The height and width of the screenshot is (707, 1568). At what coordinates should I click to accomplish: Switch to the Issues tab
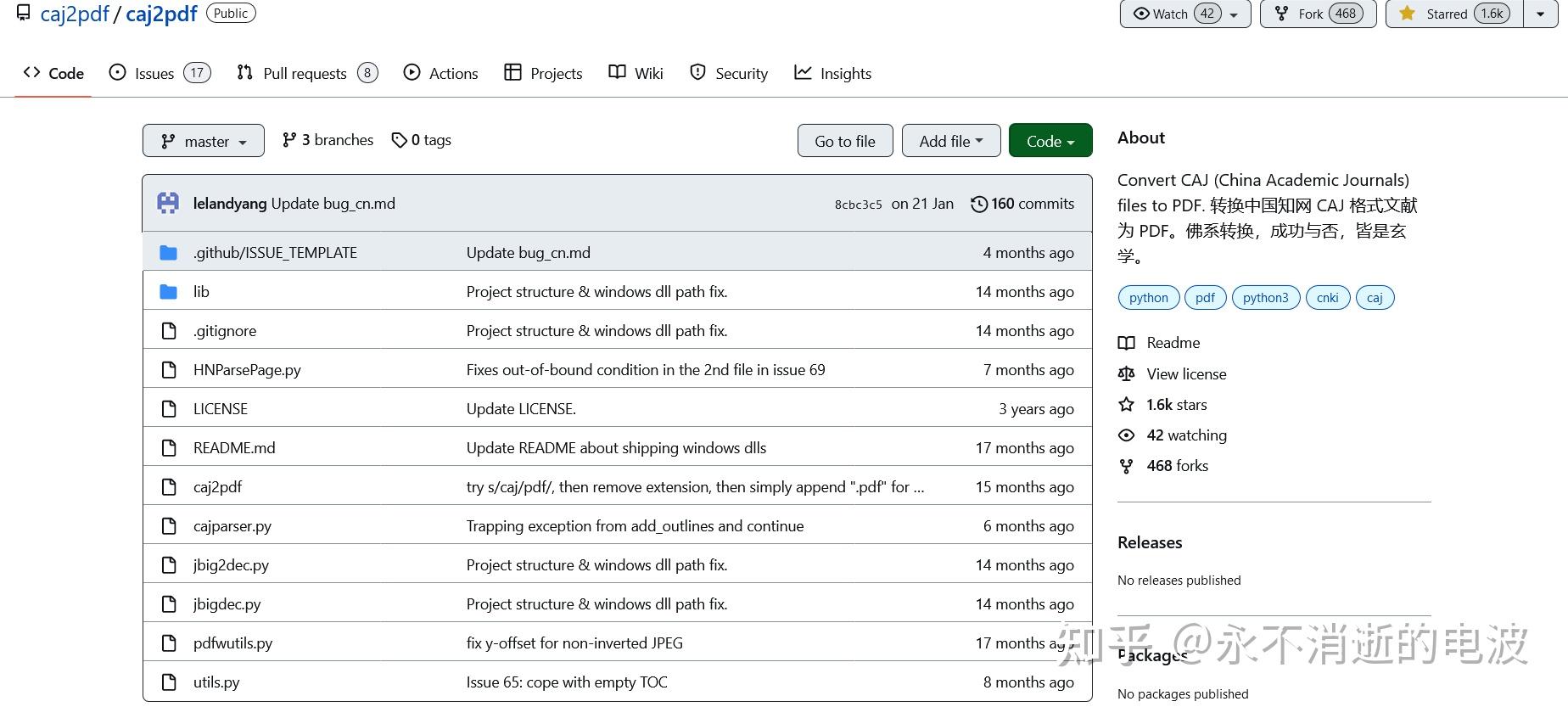click(x=160, y=73)
